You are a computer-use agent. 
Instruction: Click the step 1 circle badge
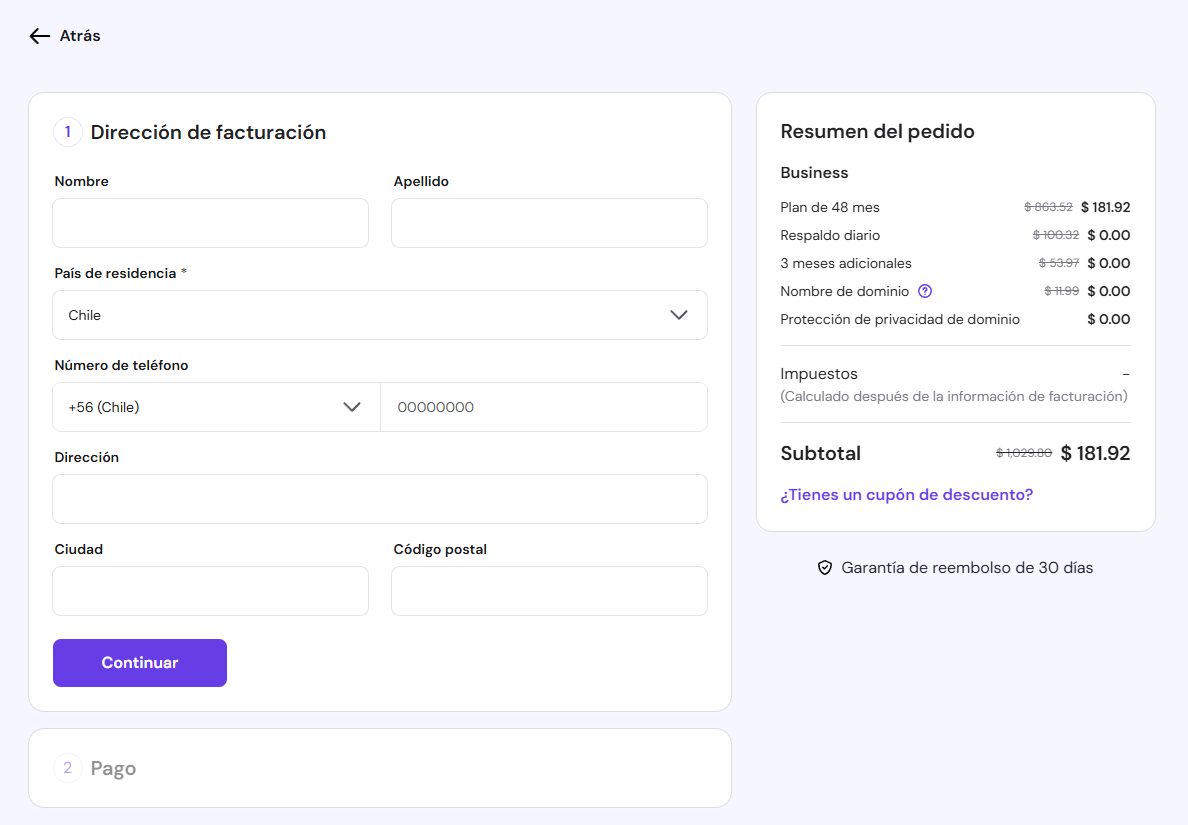pos(68,132)
